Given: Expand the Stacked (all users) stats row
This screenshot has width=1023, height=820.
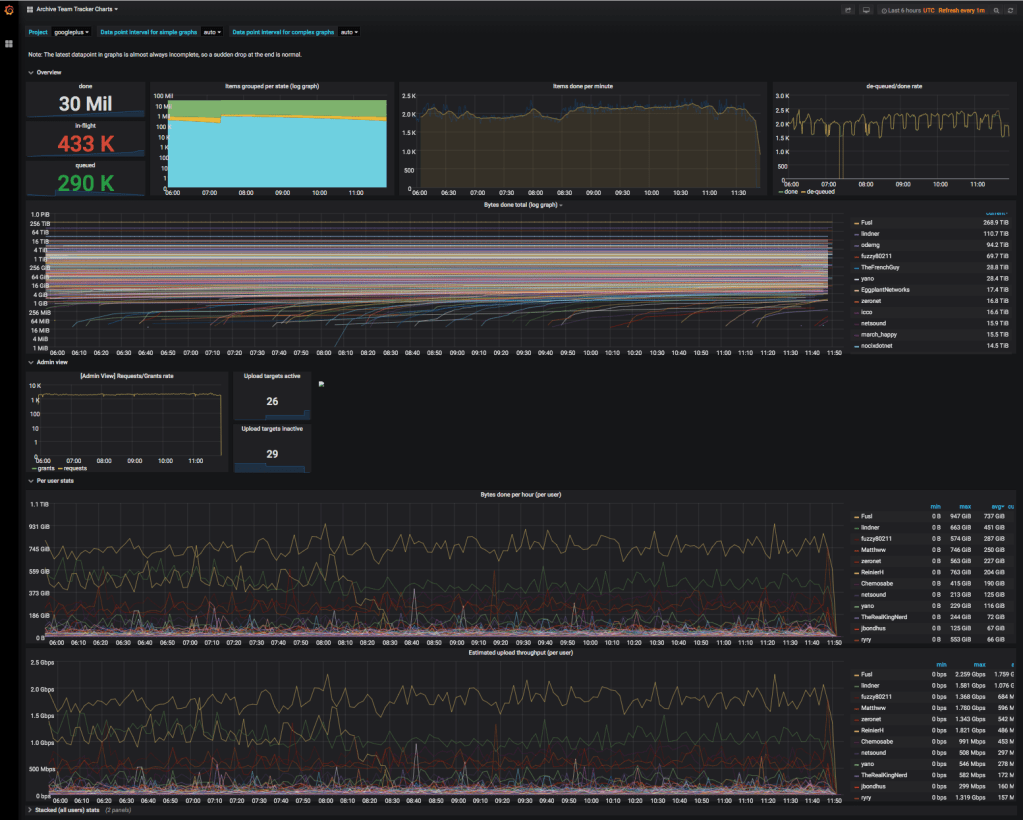Looking at the screenshot, I should pos(66,809).
